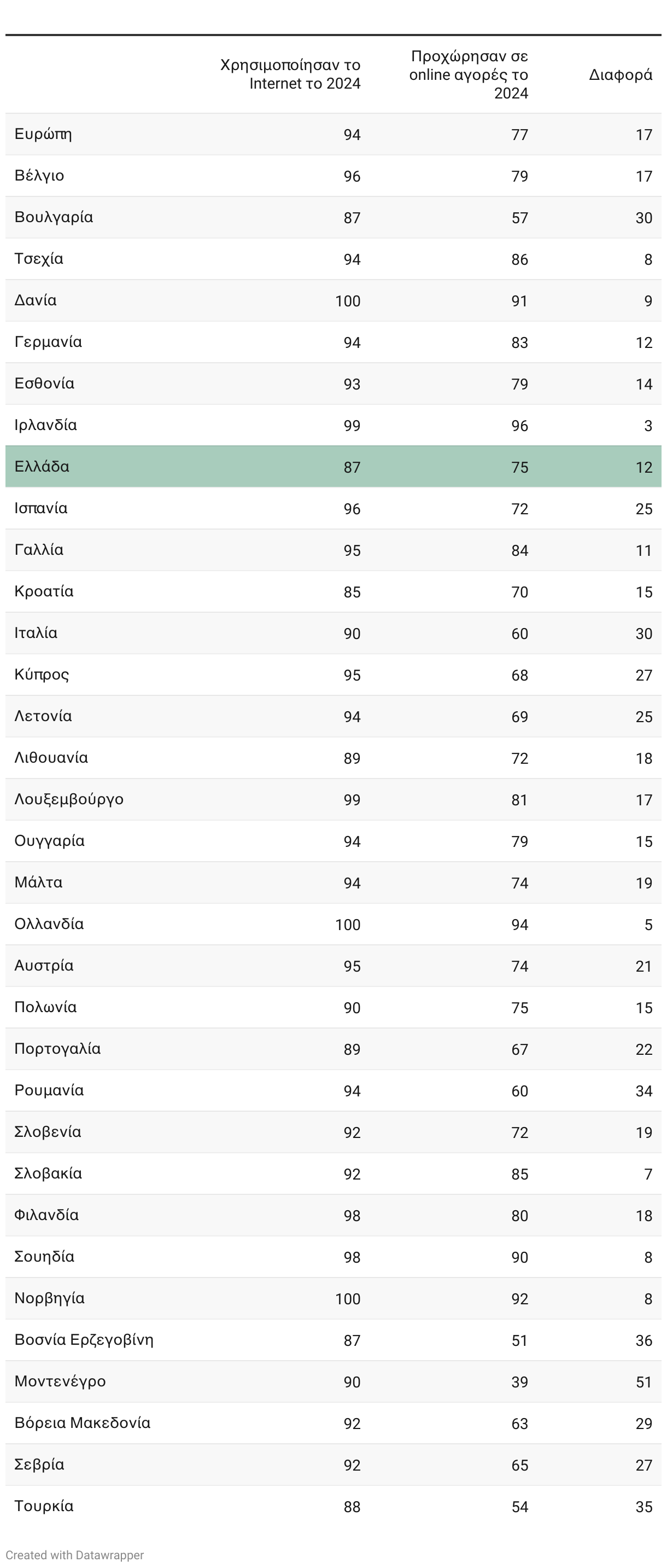
Task: Select the Βόρεια Μακεδονία row label
Action: click(x=82, y=1422)
